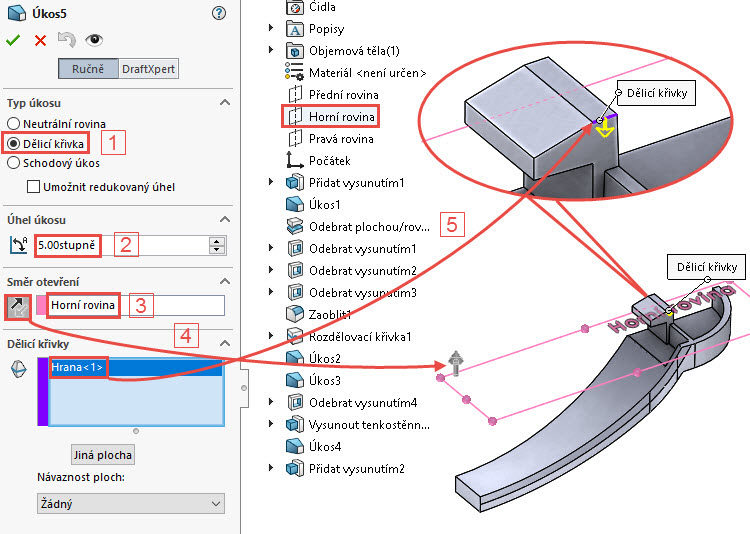Decrease draft angle with down stepper
This screenshot has height=534, width=750.
point(217,250)
